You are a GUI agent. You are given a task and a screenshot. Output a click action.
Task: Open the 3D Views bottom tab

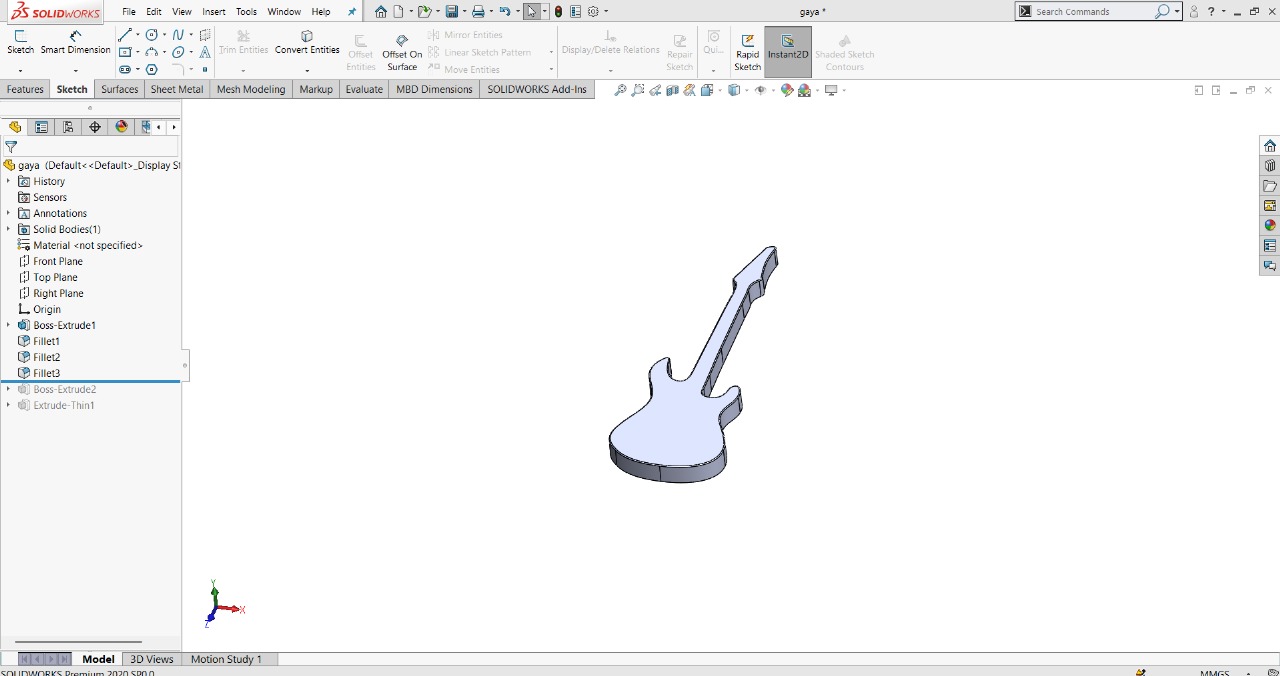point(152,659)
